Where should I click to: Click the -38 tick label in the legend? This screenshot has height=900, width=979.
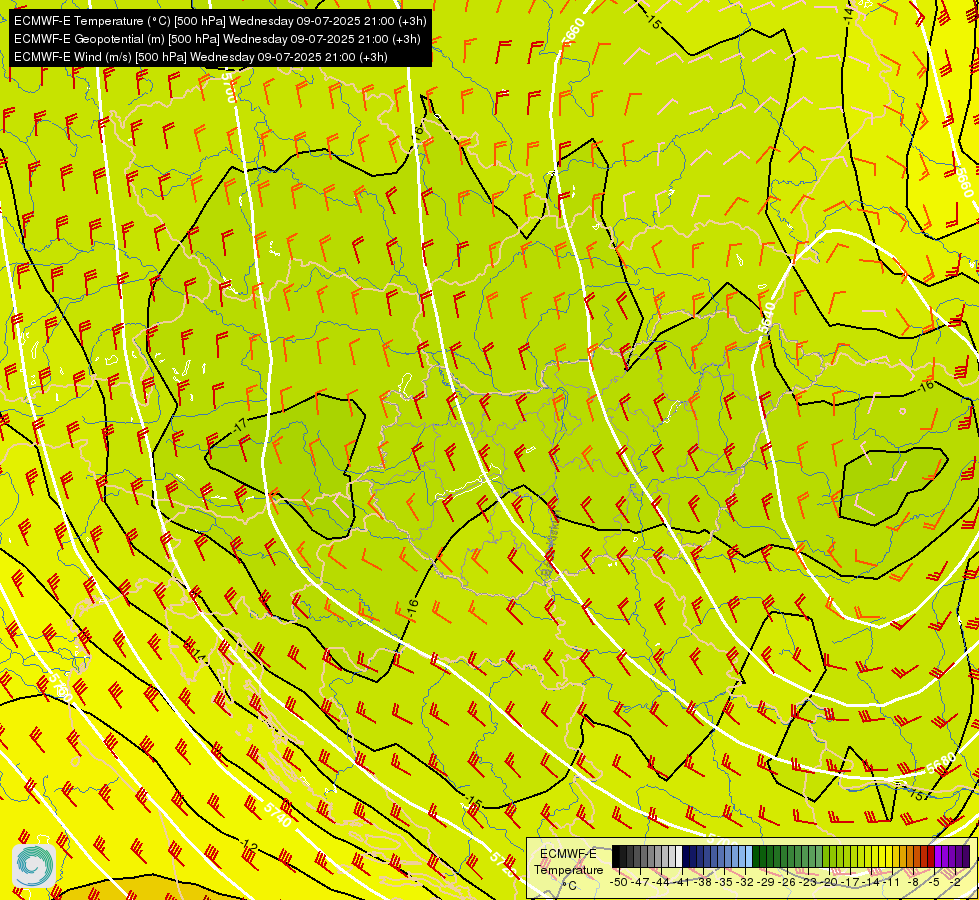(702, 882)
